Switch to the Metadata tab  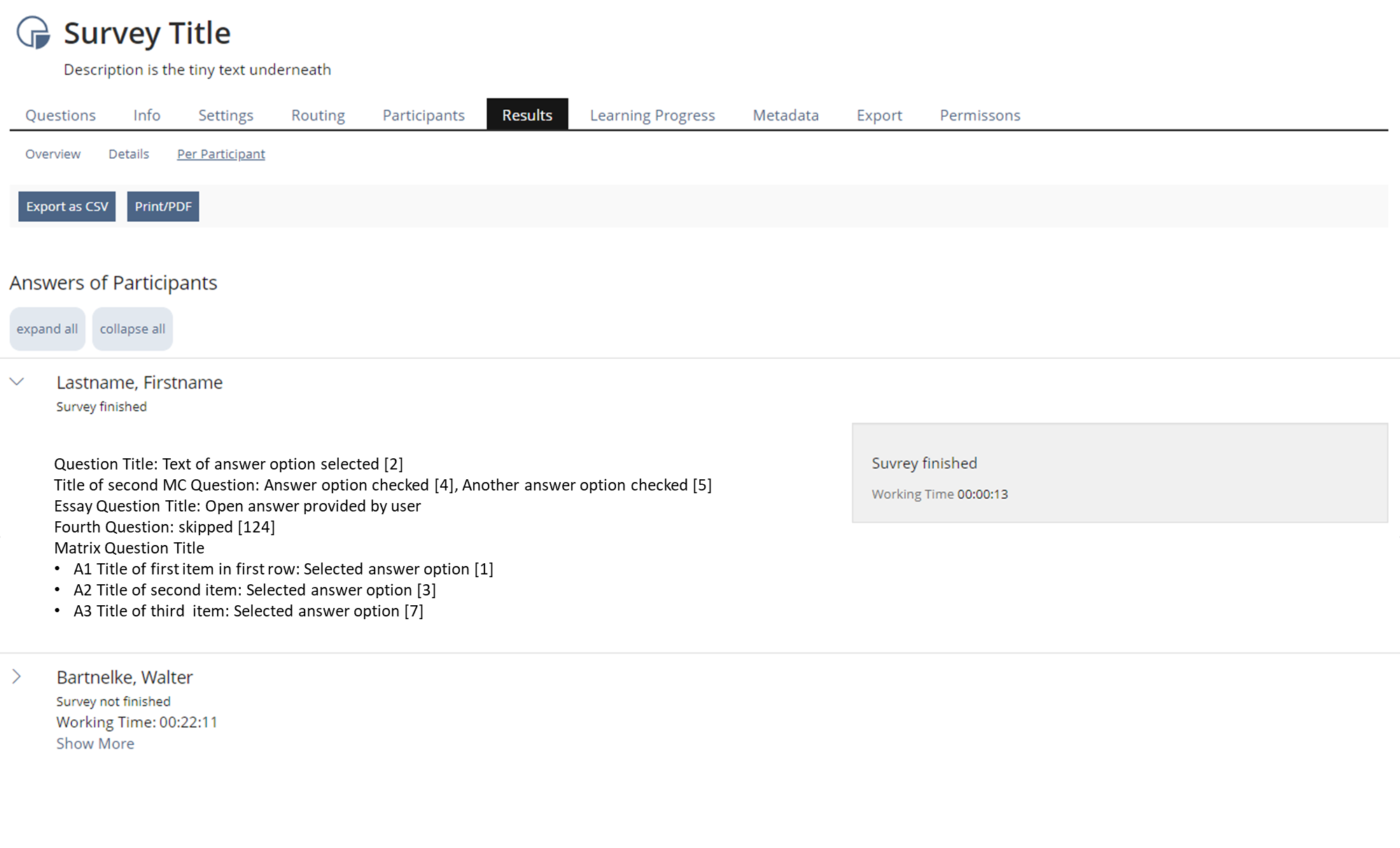(x=785, y=115)
